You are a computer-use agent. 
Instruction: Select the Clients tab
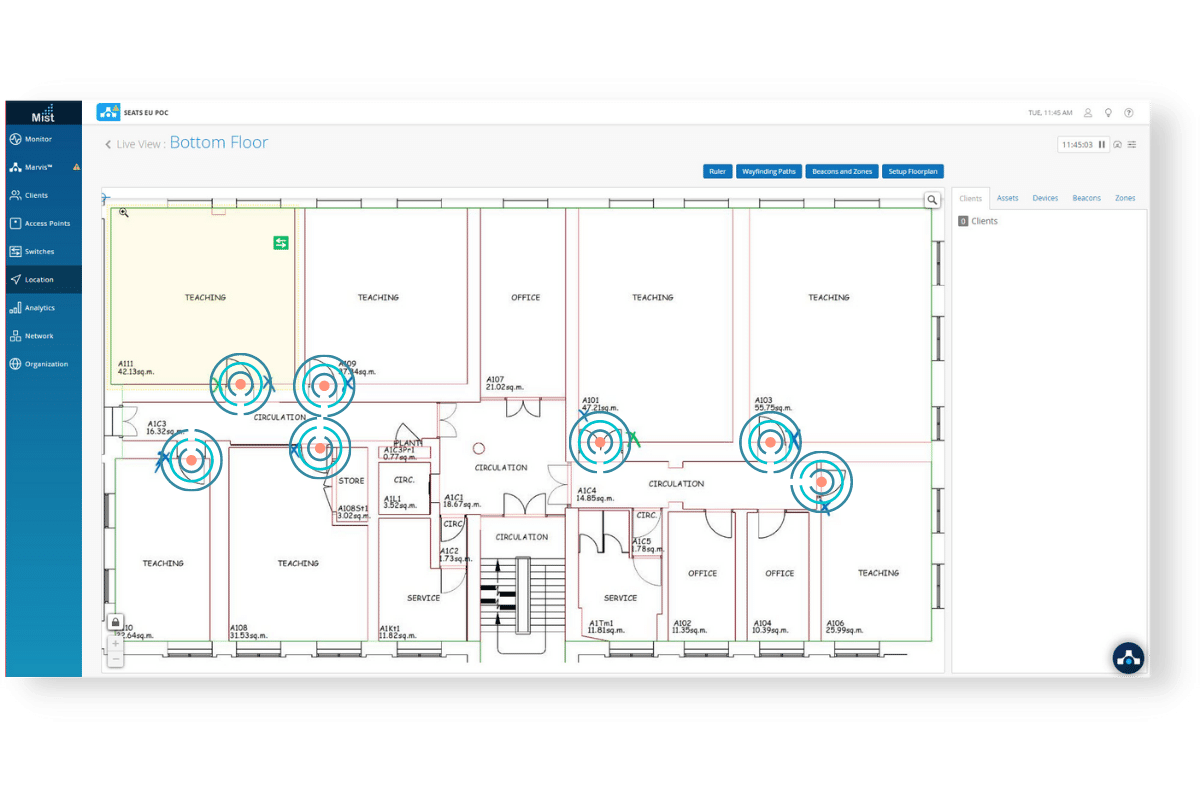coord(970,198)
